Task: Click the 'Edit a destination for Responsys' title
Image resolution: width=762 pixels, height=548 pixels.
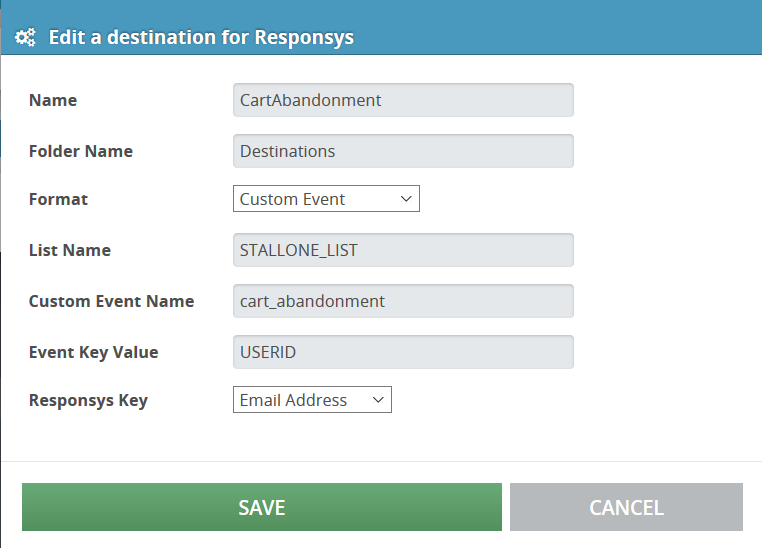Action: pyautogui.click(x=201, y=37)
